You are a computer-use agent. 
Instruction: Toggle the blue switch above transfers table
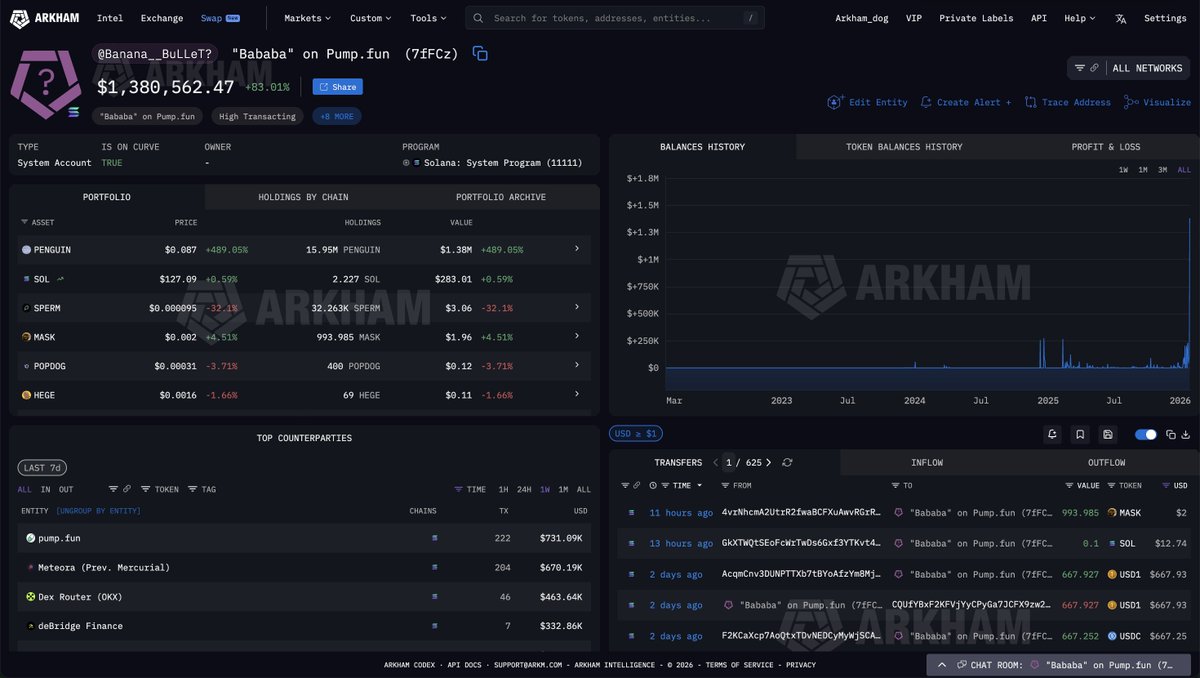point(1145,434)
